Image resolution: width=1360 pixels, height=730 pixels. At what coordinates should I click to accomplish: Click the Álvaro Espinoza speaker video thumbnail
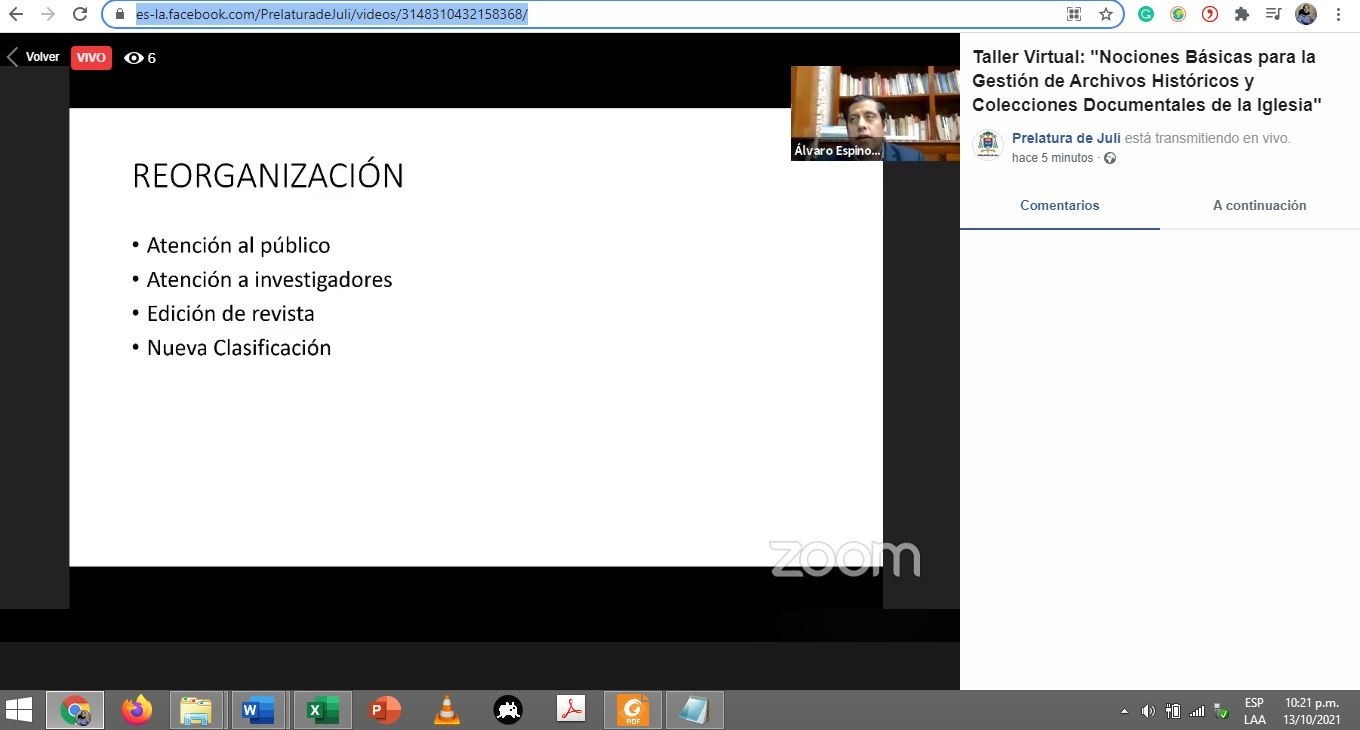click(x=874, y=113)
